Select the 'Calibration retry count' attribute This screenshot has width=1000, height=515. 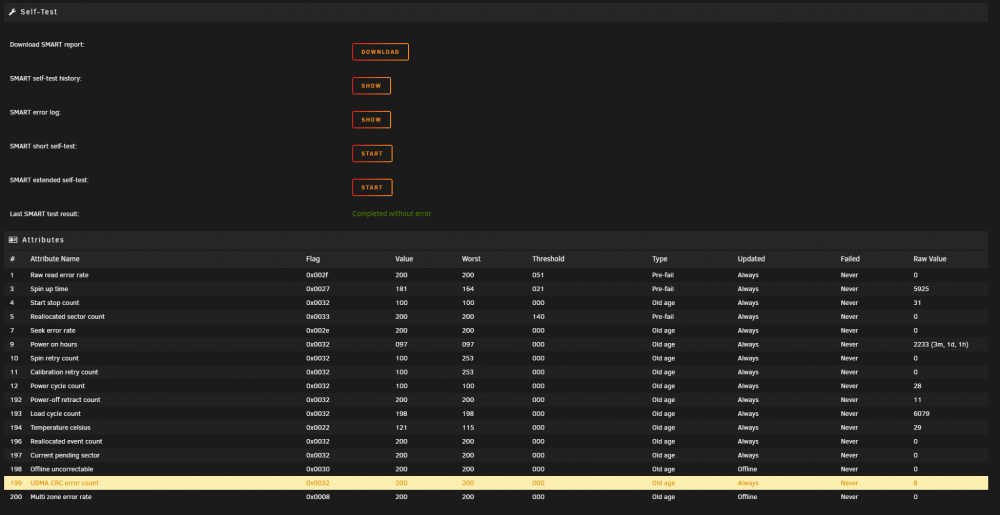point(496,372)
